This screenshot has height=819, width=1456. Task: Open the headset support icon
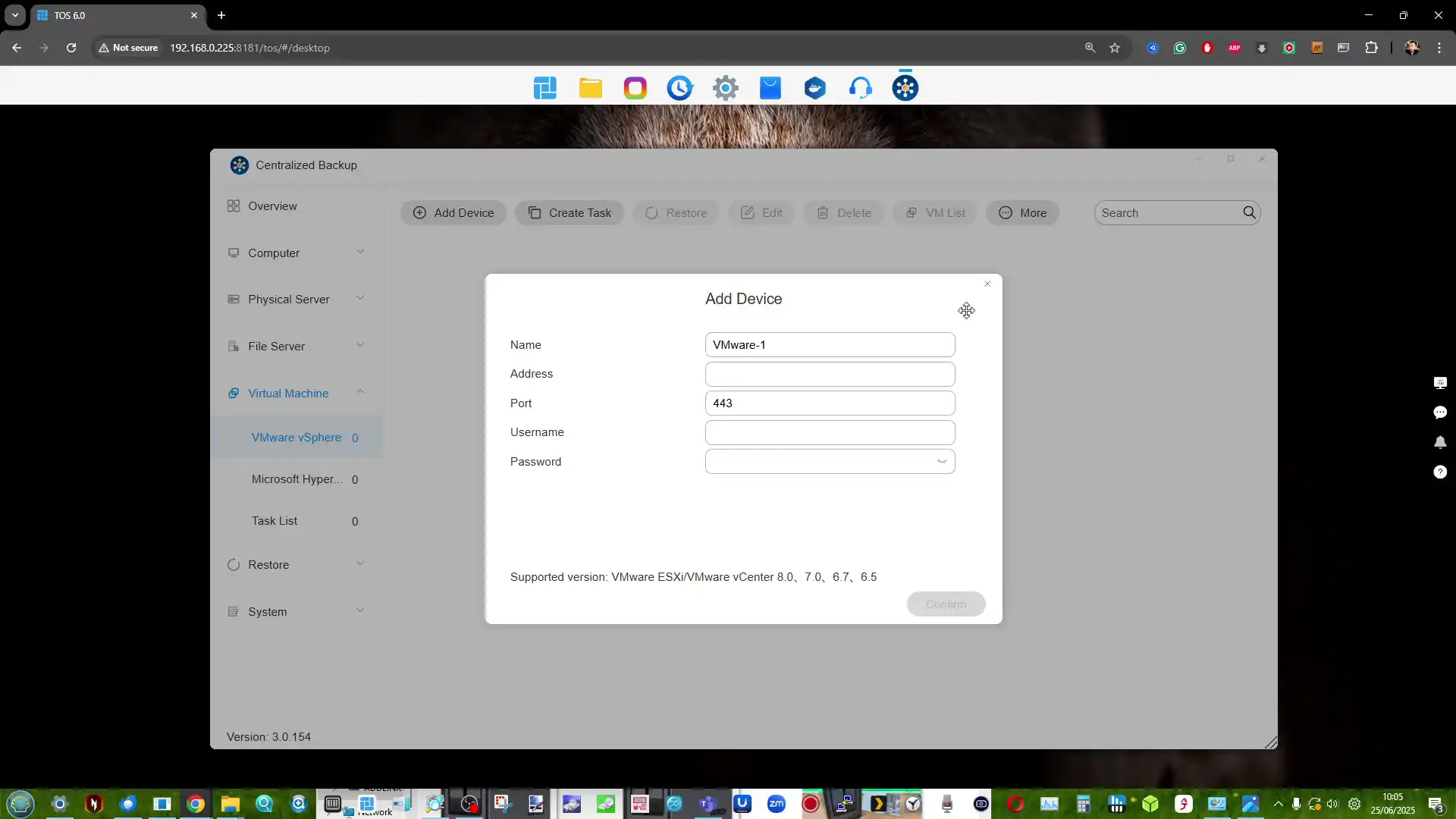860,88
